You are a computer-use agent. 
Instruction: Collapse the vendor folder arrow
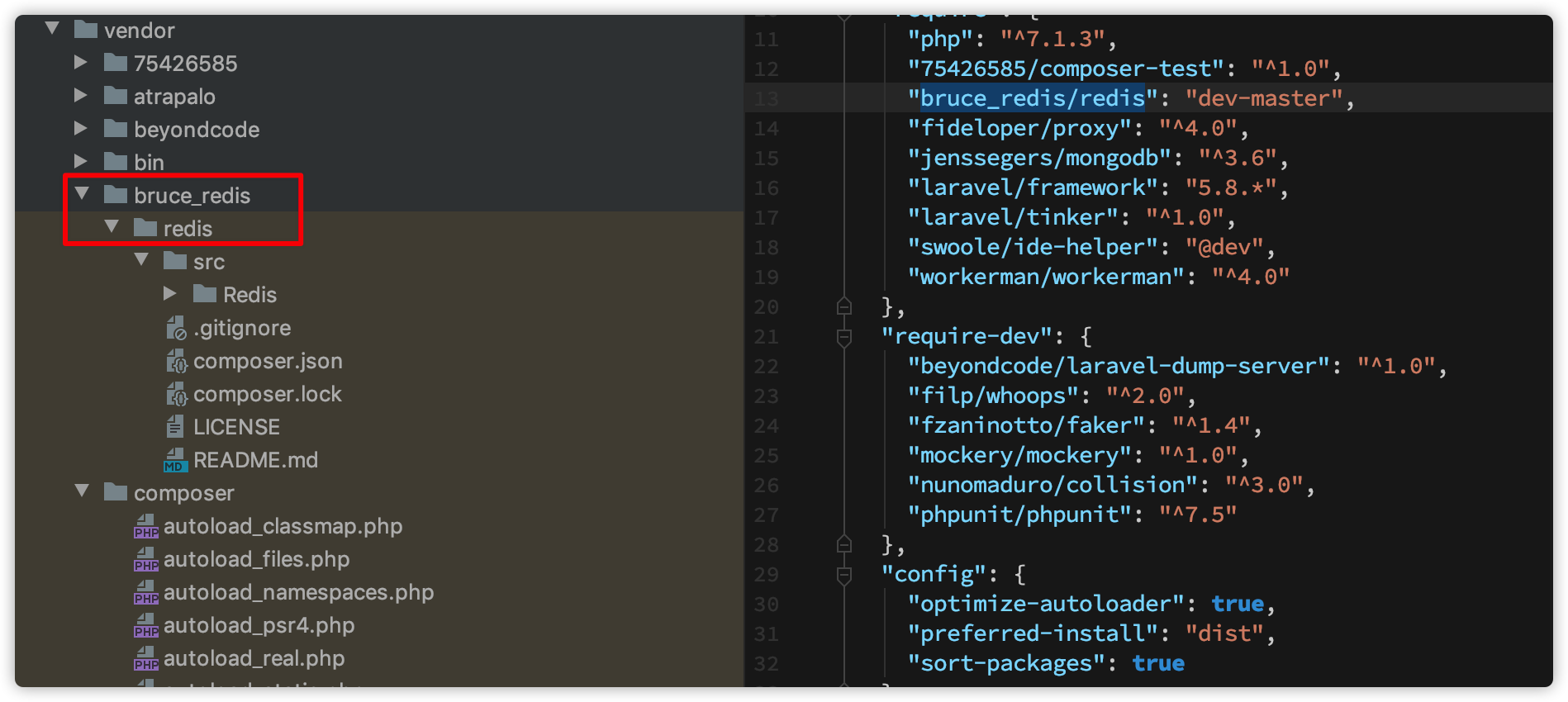(x=52, y=29)
